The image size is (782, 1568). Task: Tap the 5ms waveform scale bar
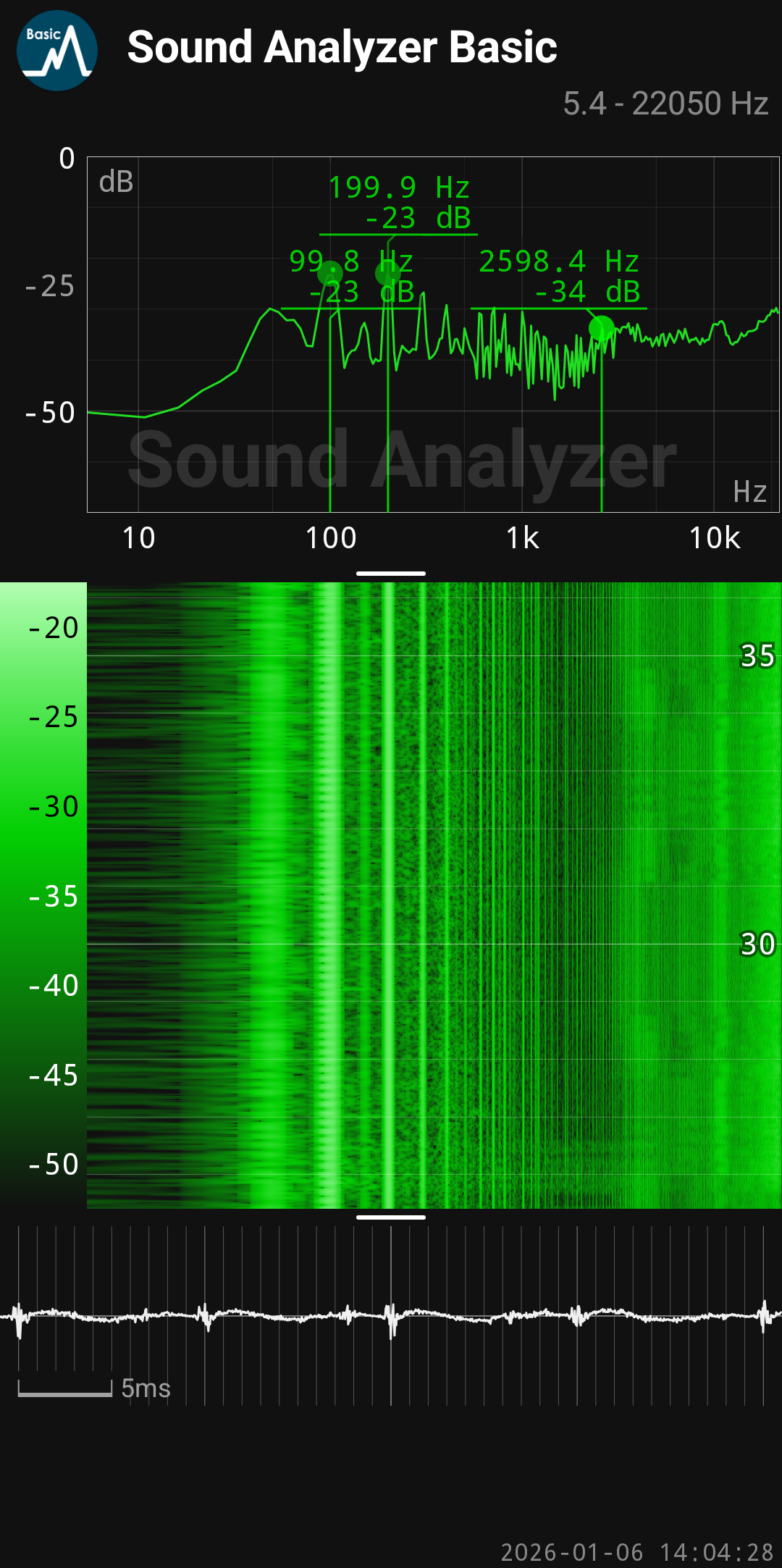(x=65, y=1388)
